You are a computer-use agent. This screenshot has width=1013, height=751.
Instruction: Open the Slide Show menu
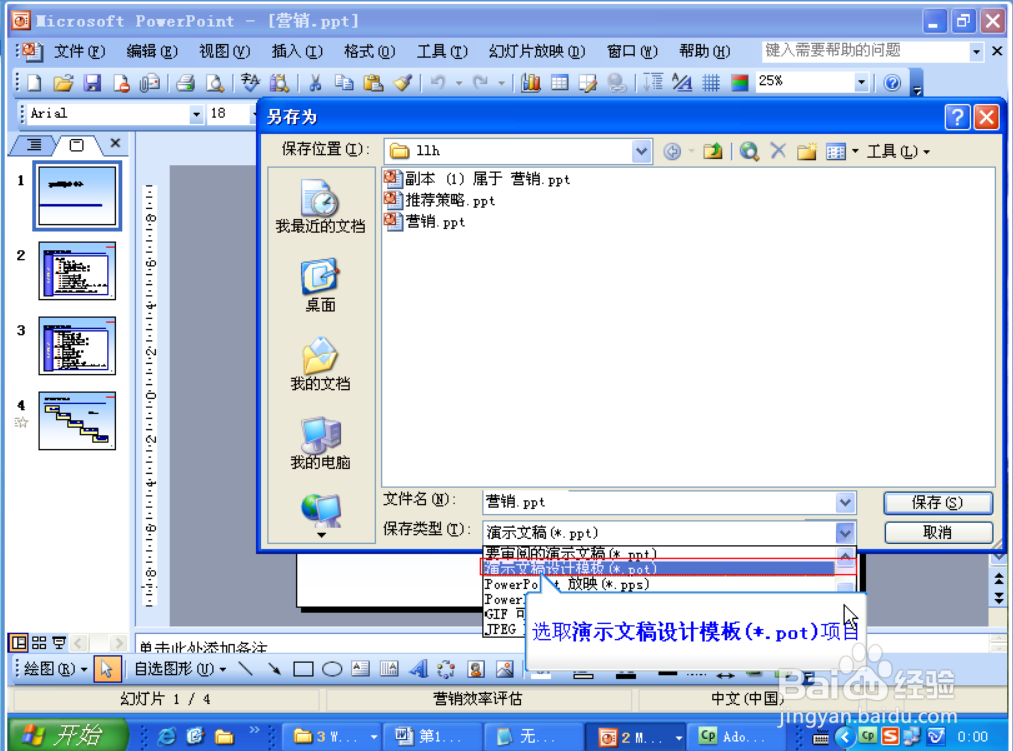tap(537, 51)
